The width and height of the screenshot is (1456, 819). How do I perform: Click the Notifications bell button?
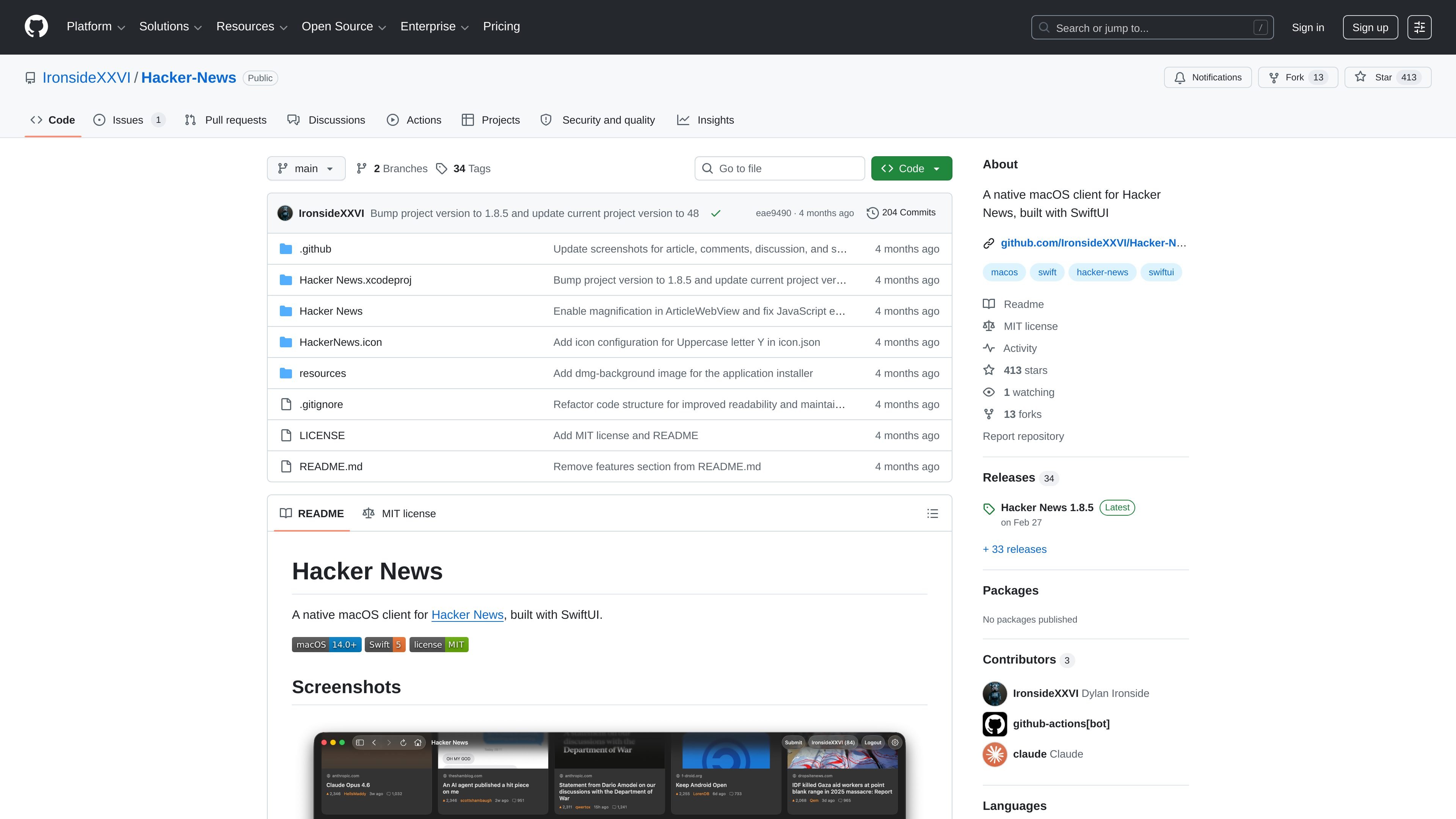[1207, 77]
